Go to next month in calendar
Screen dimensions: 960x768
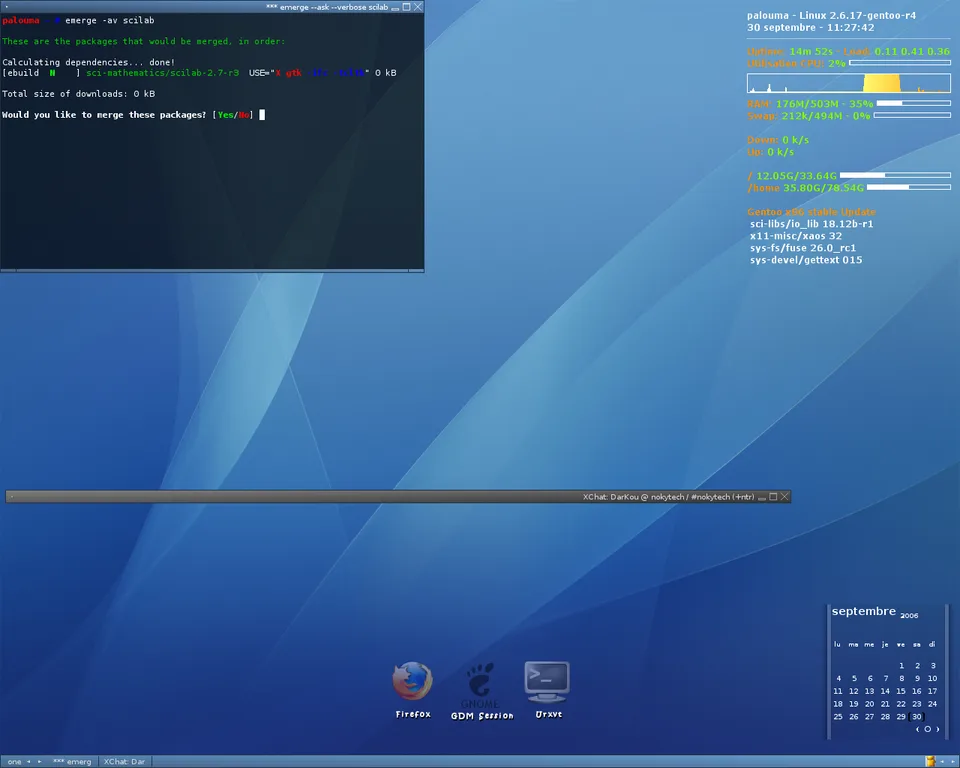coord(937,729)
